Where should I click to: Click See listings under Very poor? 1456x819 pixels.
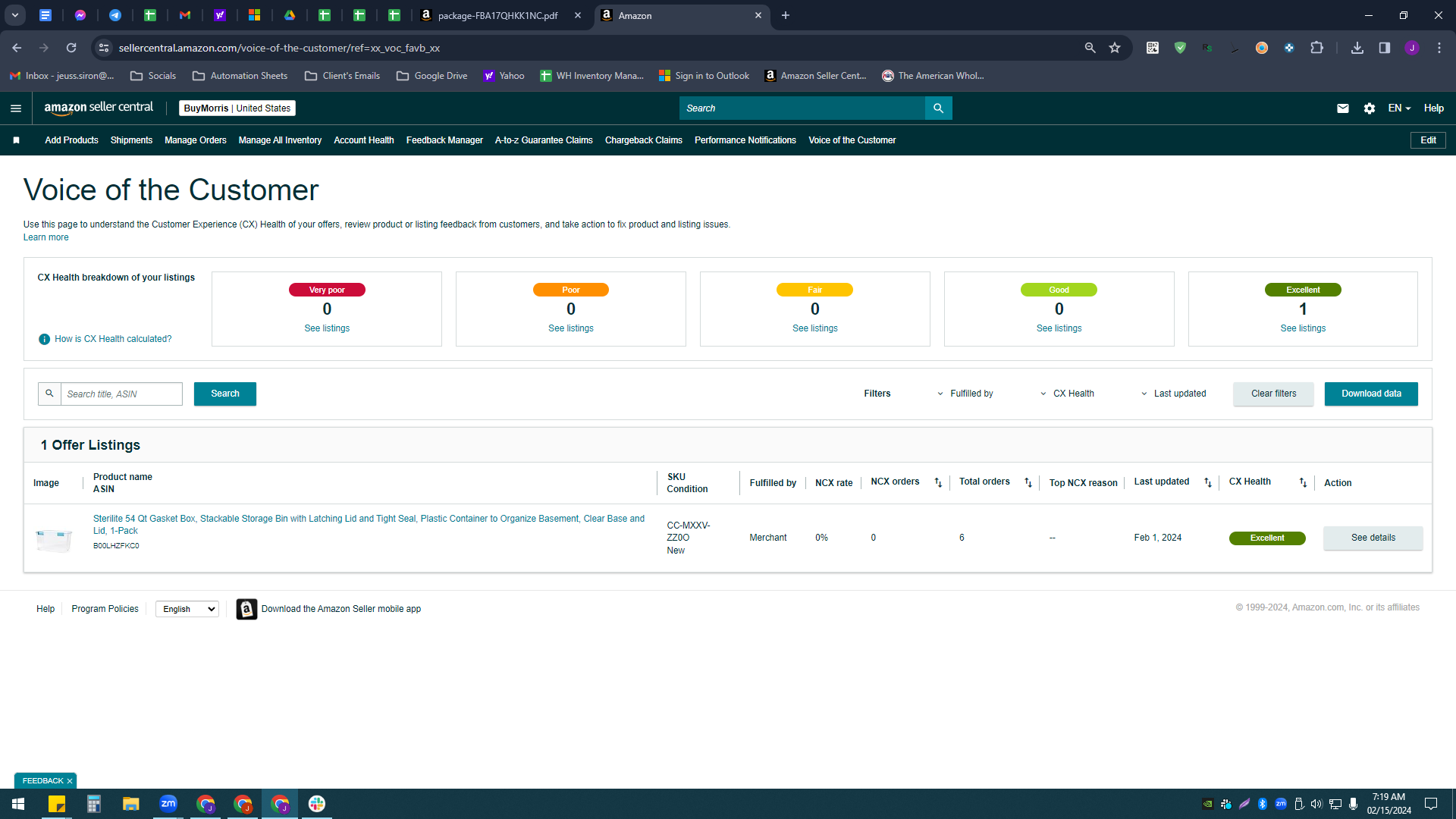pyautogui.click(x=327, y=328)
